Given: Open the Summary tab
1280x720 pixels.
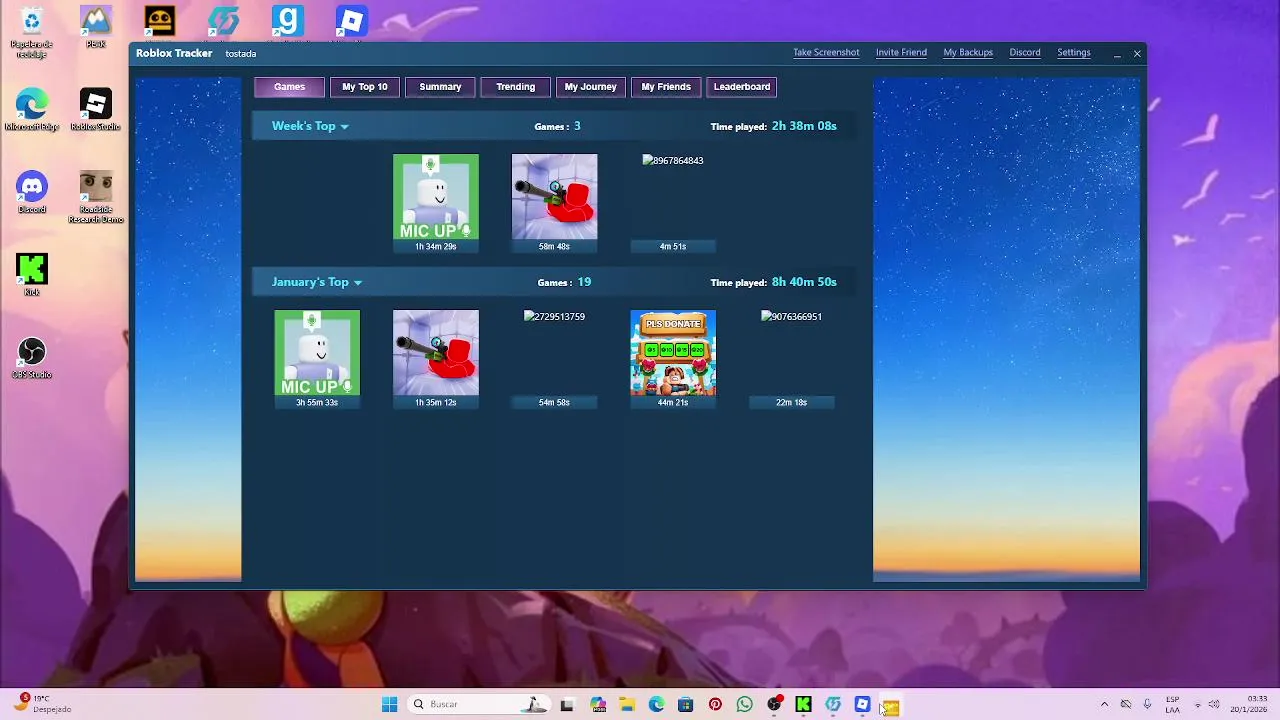Looking at the screenshot, I should (x=440, y=87).
